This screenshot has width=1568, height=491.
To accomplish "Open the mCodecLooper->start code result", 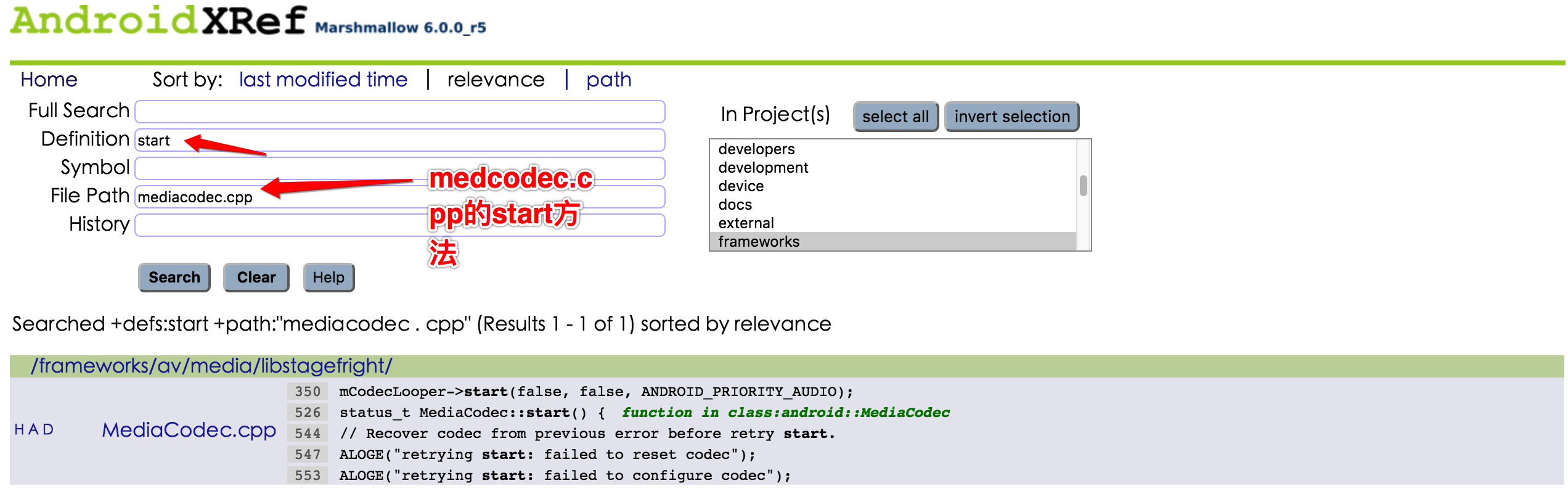I will 596,392.
